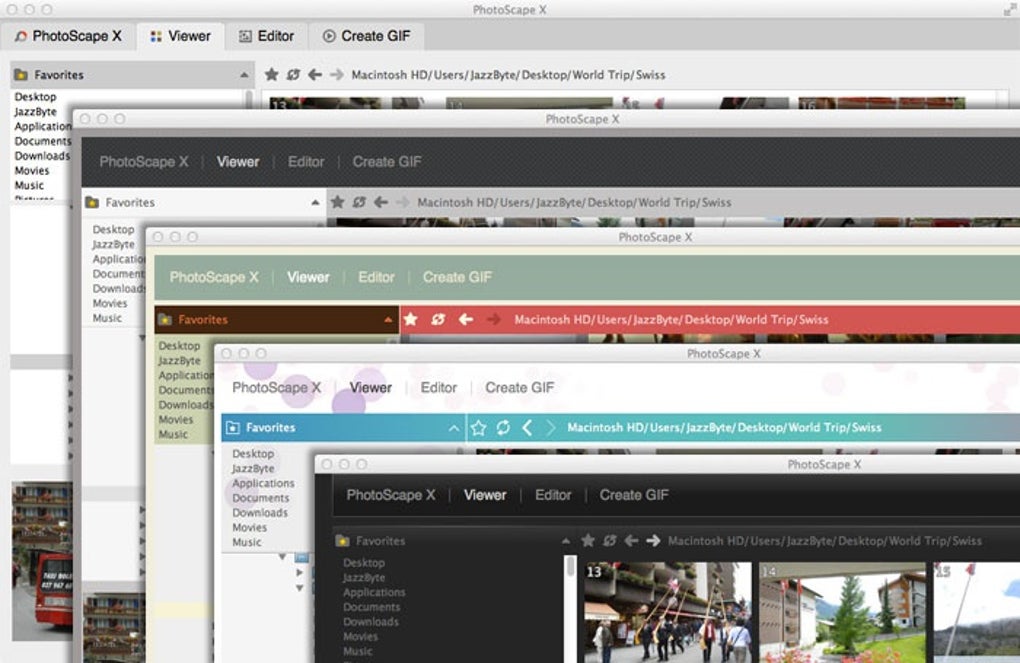Select Viewer in the black theme window
Image resolution: width=1020 pixels, height=663 pixels.
pyautogui.click(x=485, y=495)
